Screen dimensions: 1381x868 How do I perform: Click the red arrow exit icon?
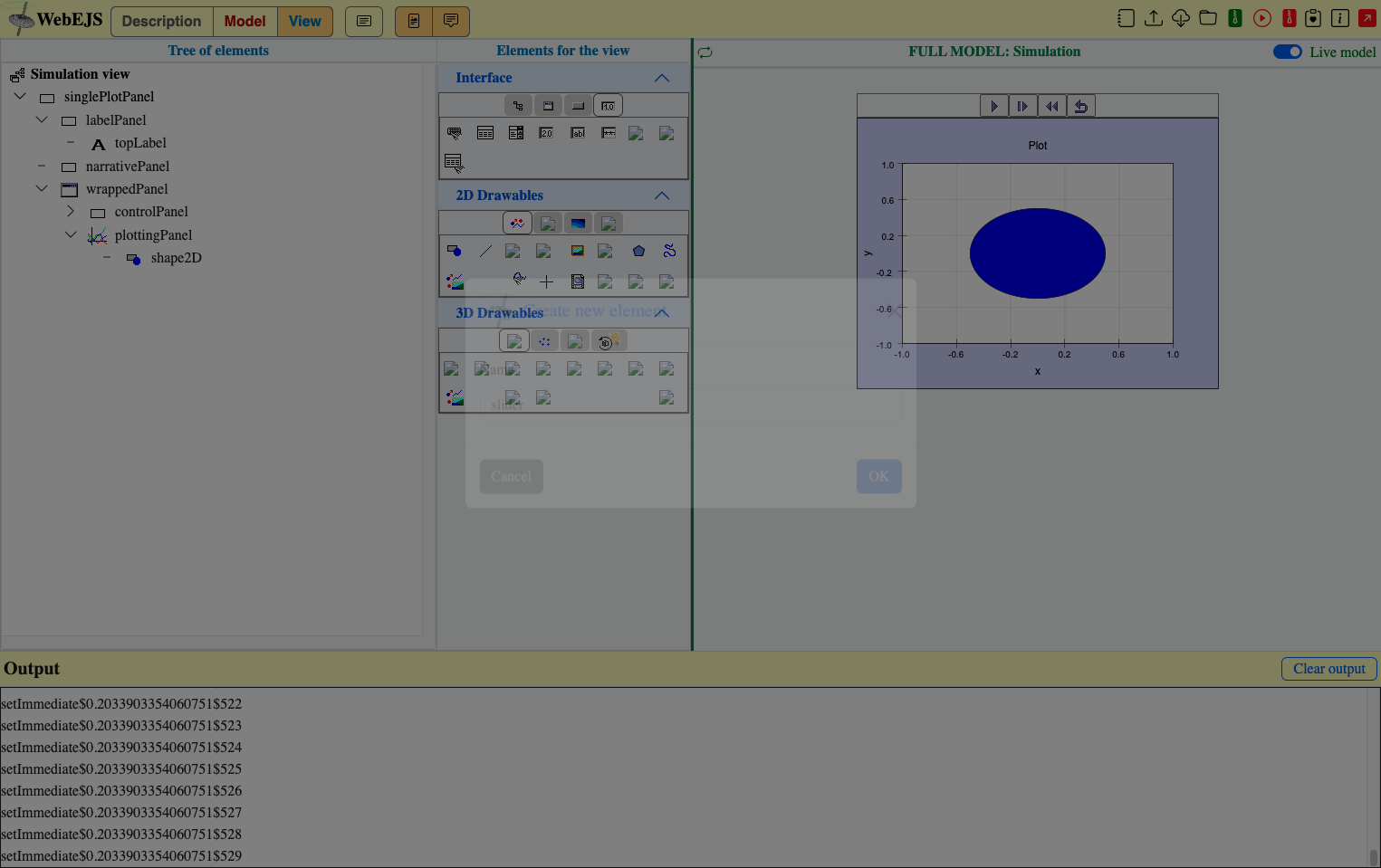point(1367,18)
